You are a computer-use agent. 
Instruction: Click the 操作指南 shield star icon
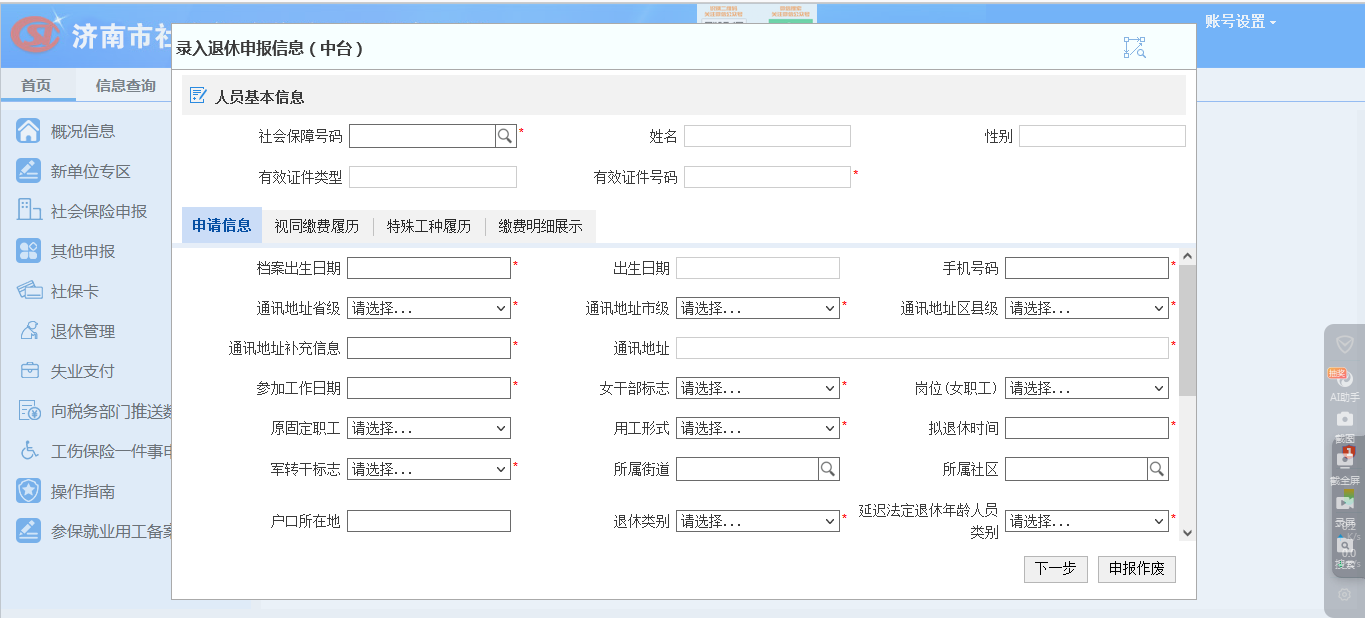tap(28, 491)
